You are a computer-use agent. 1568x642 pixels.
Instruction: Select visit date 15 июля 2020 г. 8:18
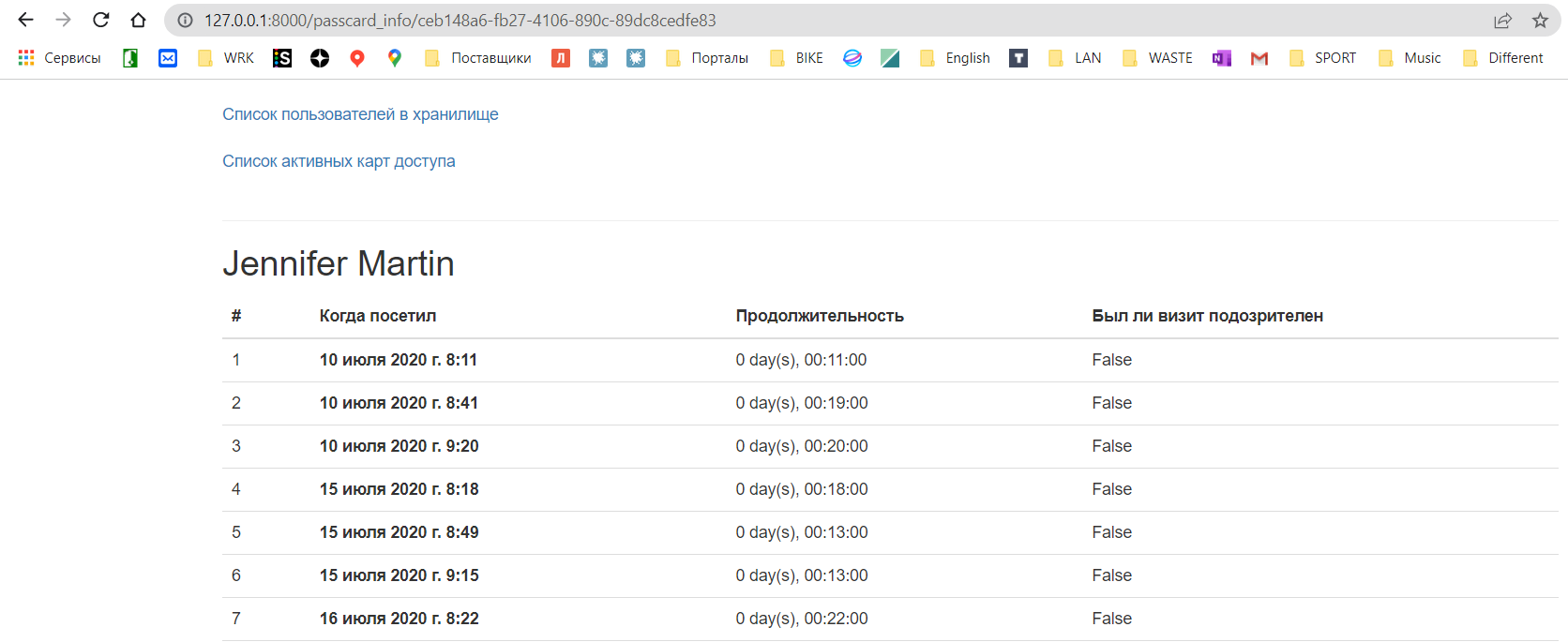point(400,489)
